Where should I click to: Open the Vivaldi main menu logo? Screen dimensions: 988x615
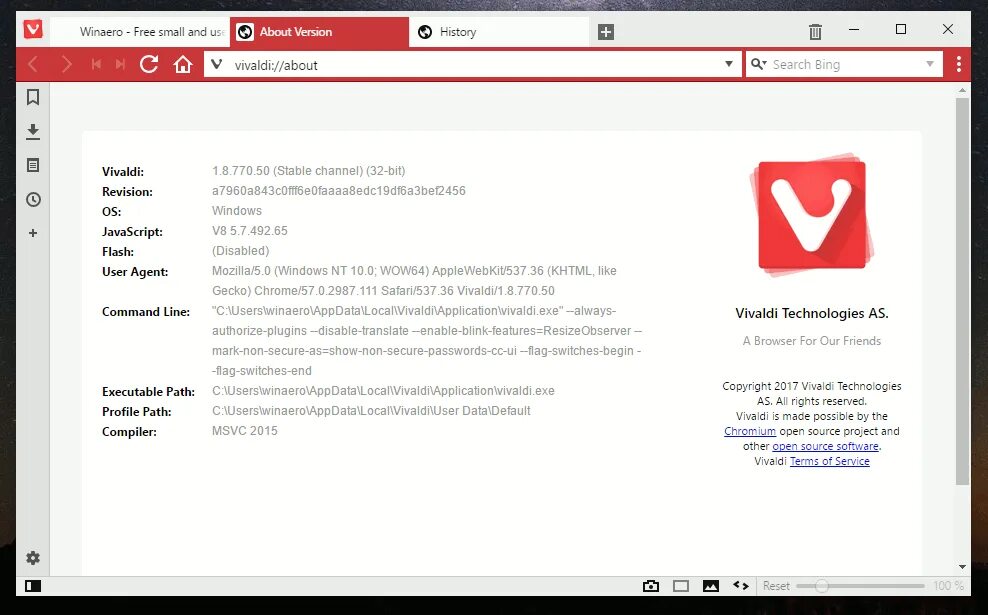point(33,29)
